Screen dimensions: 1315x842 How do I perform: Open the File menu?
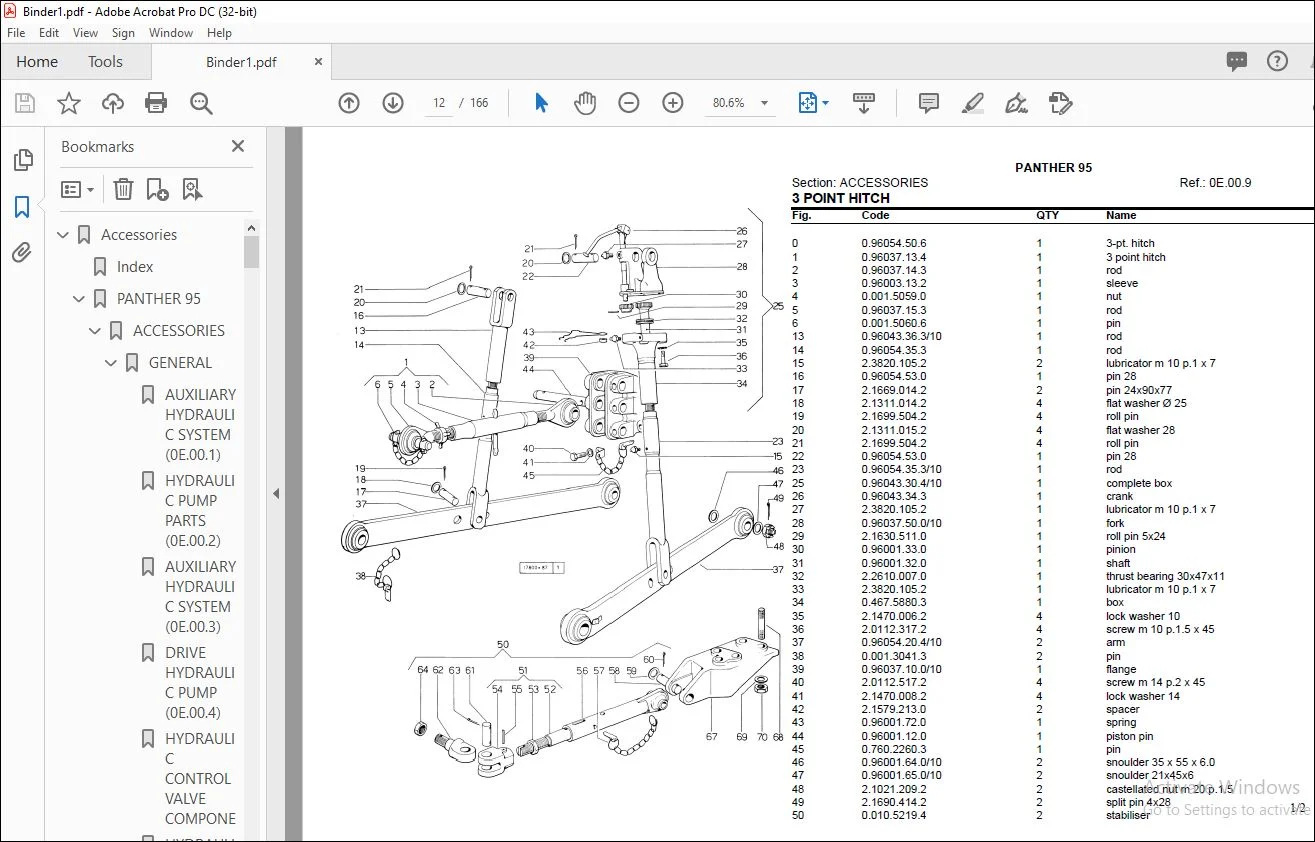pos(16,33)
